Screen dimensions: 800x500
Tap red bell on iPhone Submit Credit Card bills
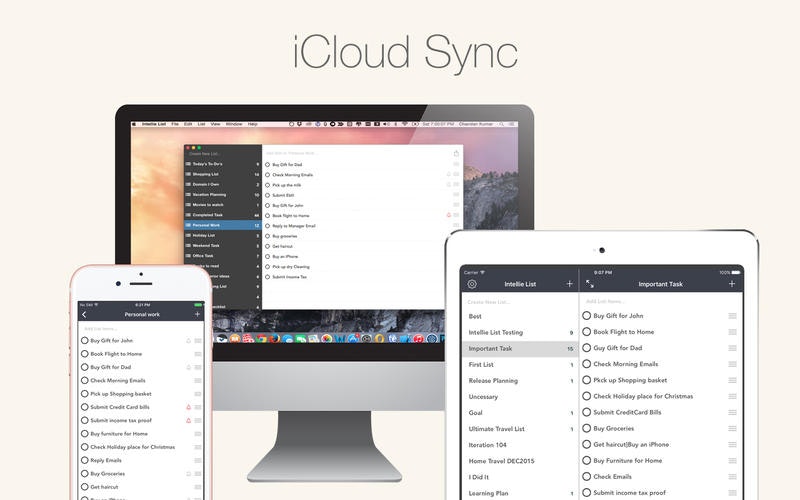tap(188, 407)
